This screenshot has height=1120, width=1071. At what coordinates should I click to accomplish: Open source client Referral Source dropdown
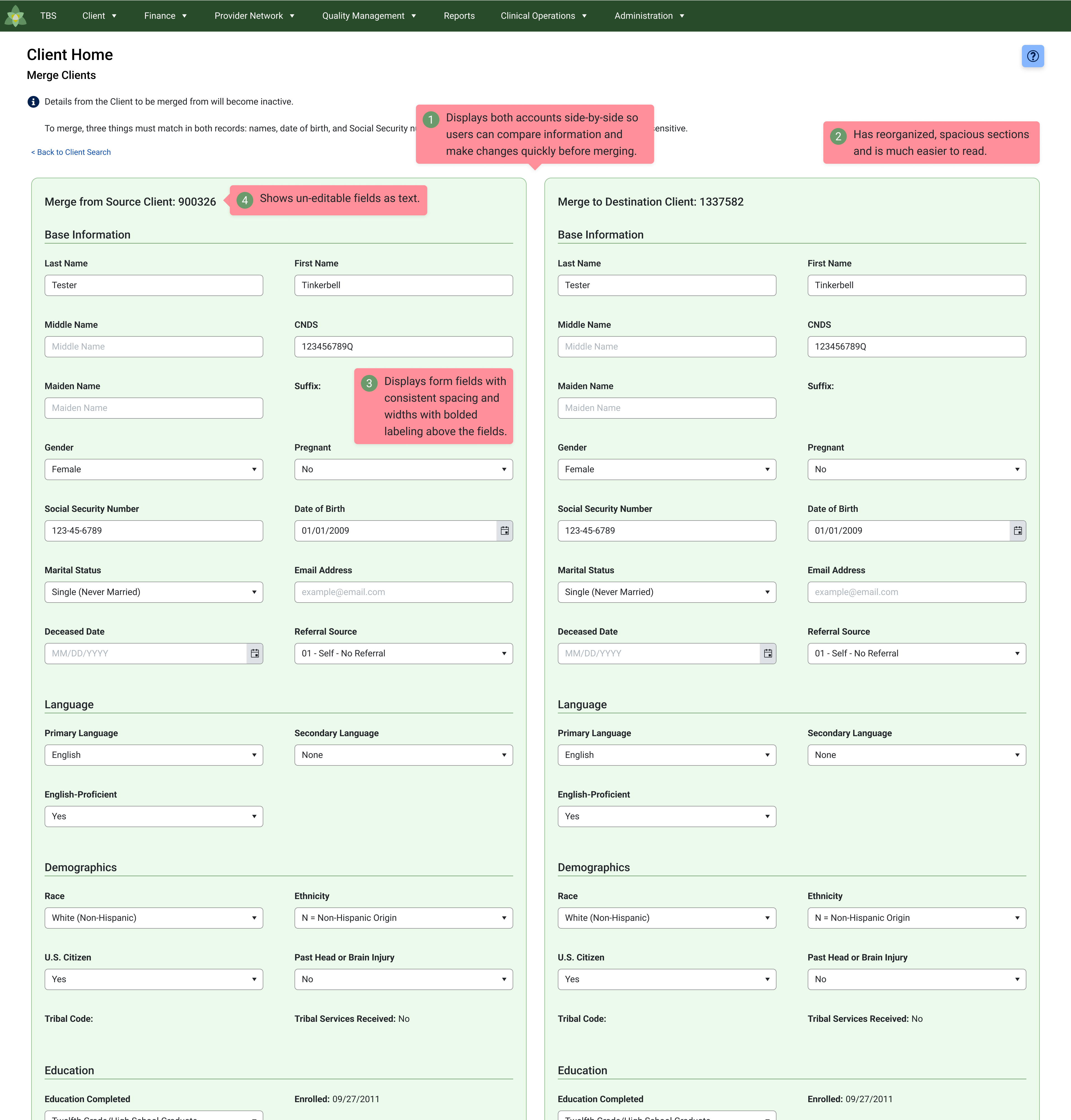404,654
